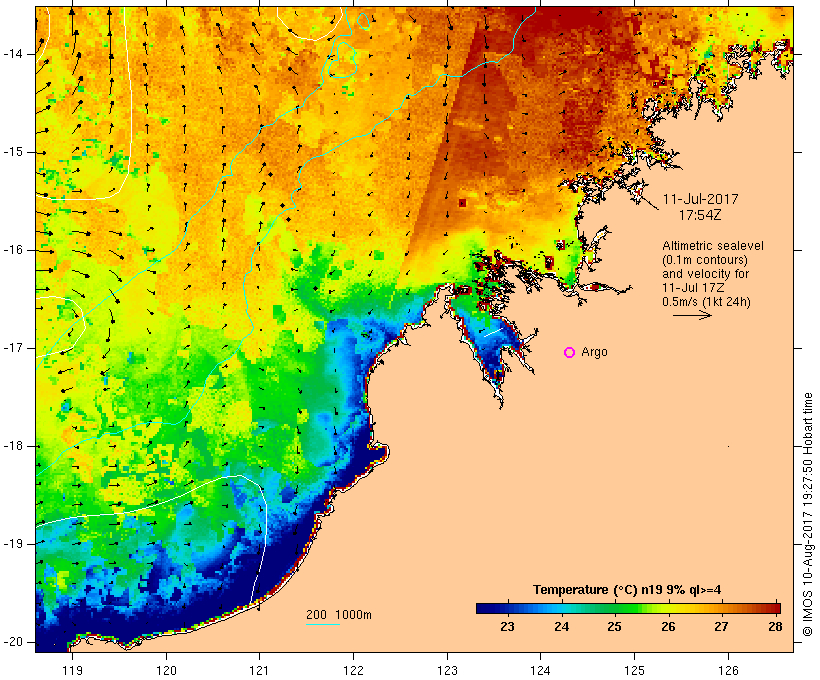Viewport: 820px width, 680px height.
Task: Click the latitude axis label -19
Action: point(13,544)
